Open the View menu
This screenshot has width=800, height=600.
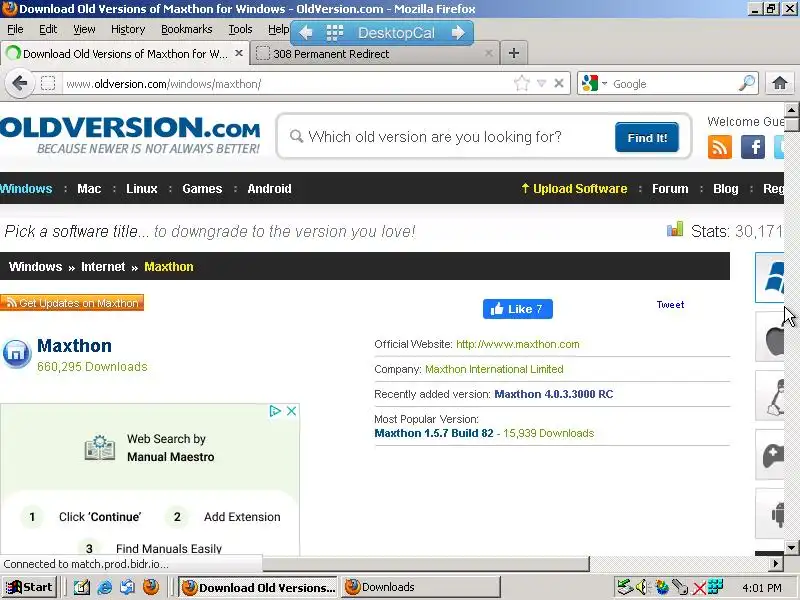tap(84, 29)
